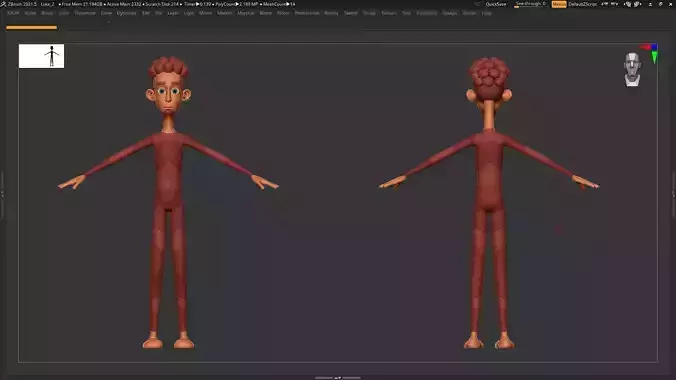
Task: Adjust the See-through slider
Action: click(x=530, y=4)
